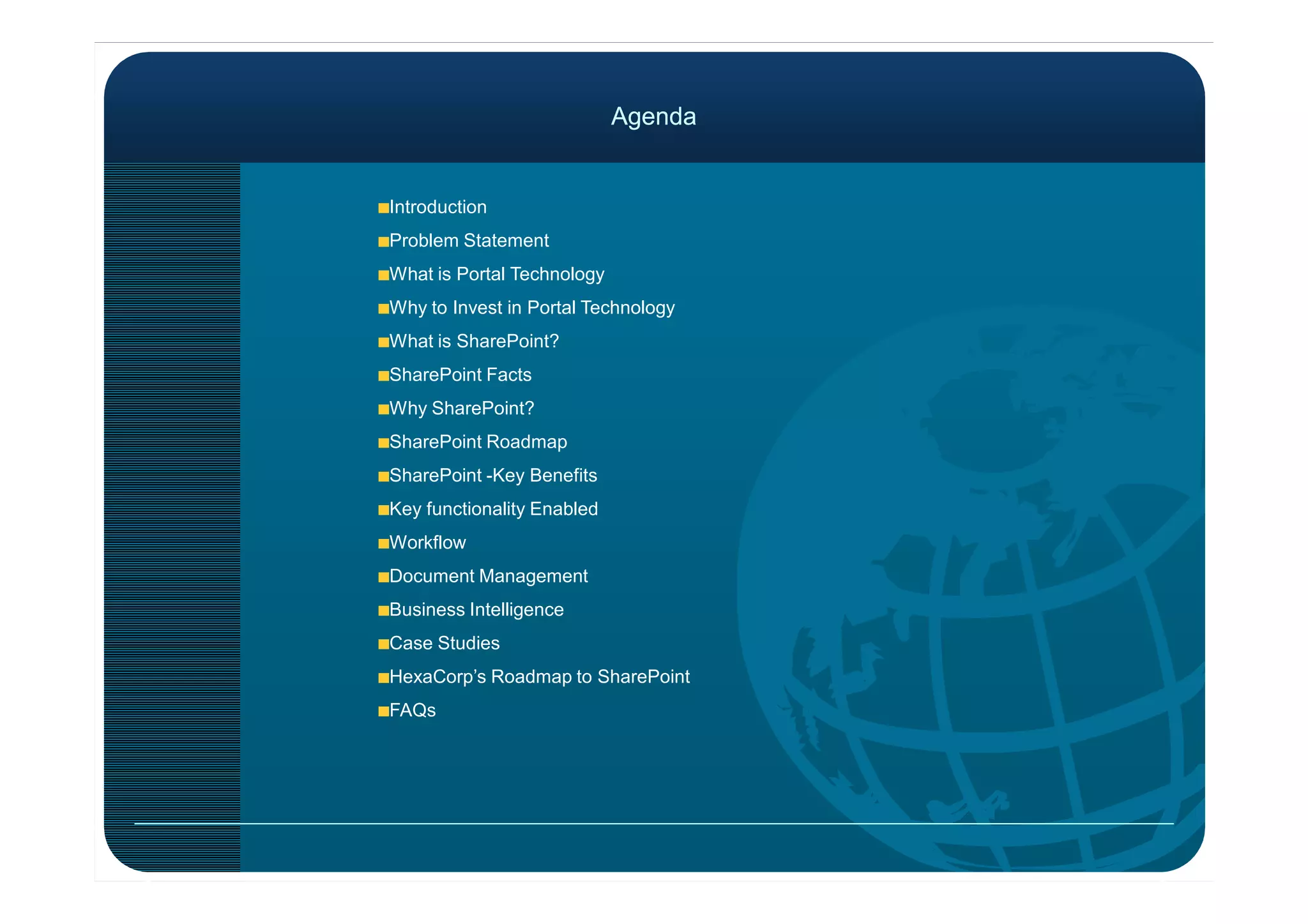Image resolution: width=1308 pixels, height=924 pixels.
Task: Click the Agenda slide title
Action: tap(653, 116)
